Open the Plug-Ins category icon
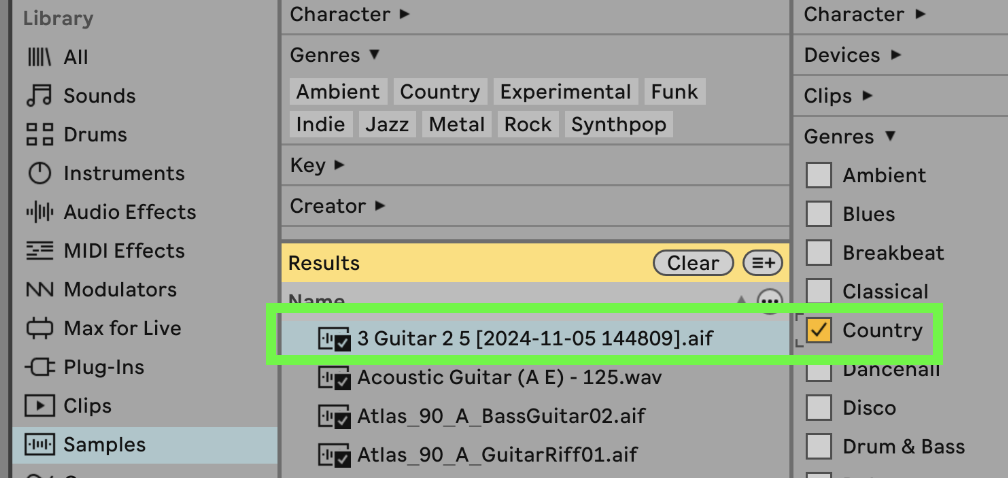Viewport: 1008px width, 478px height. point(39,367)
